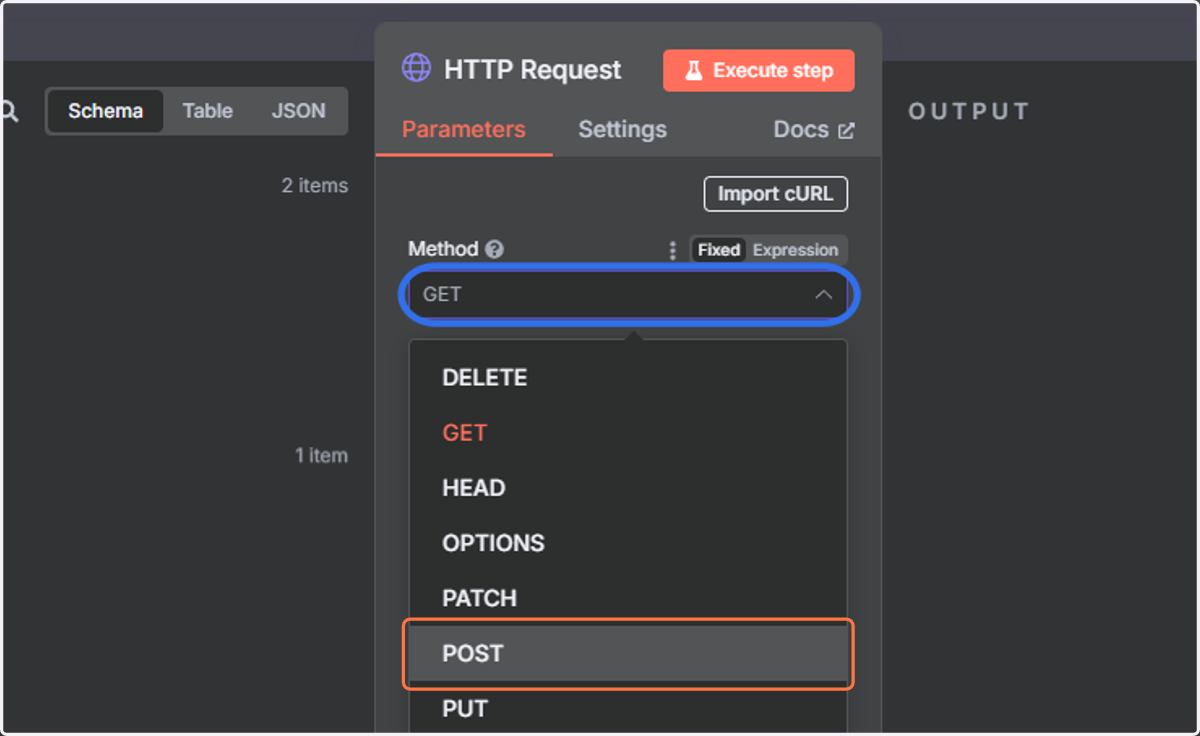Select the Table view tab
The width and height of the screenshot is (1200, 736).
point(207,111)
